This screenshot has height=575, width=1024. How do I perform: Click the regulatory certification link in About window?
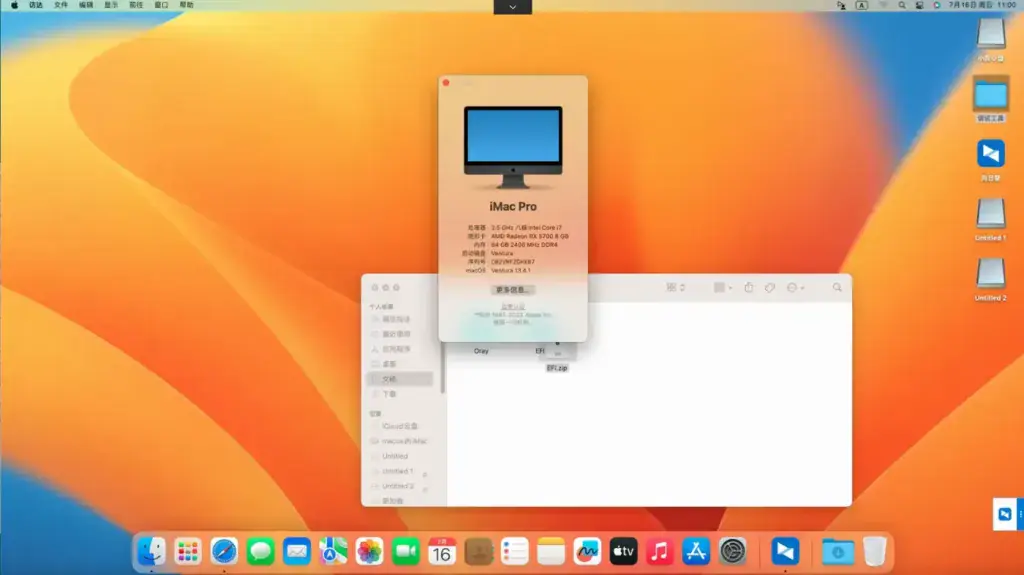(513, 306)
